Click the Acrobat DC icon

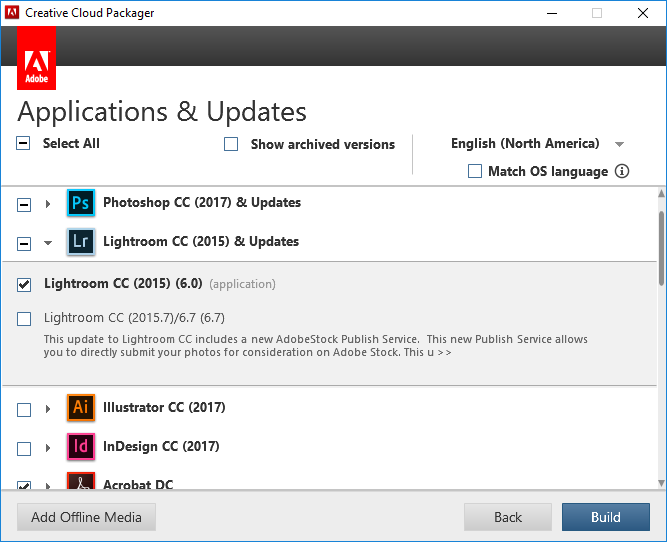tap(81, 481)
